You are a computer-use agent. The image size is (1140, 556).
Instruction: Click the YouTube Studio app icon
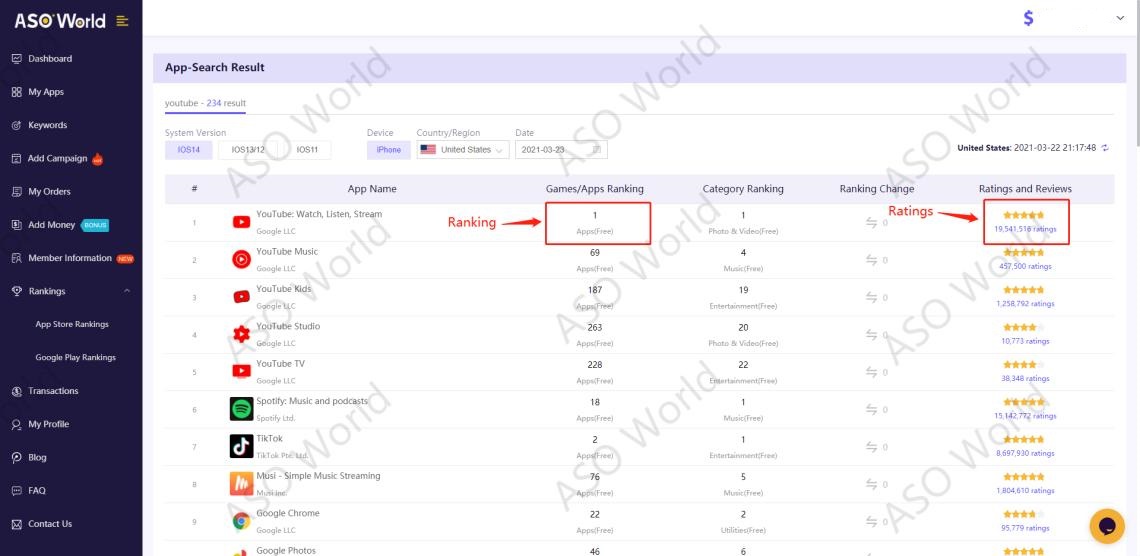coord(241,334)
